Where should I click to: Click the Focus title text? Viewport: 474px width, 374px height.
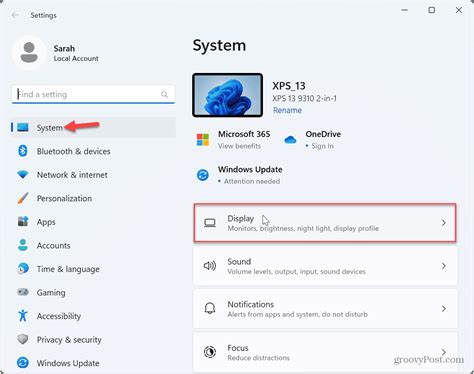point(238,348)
